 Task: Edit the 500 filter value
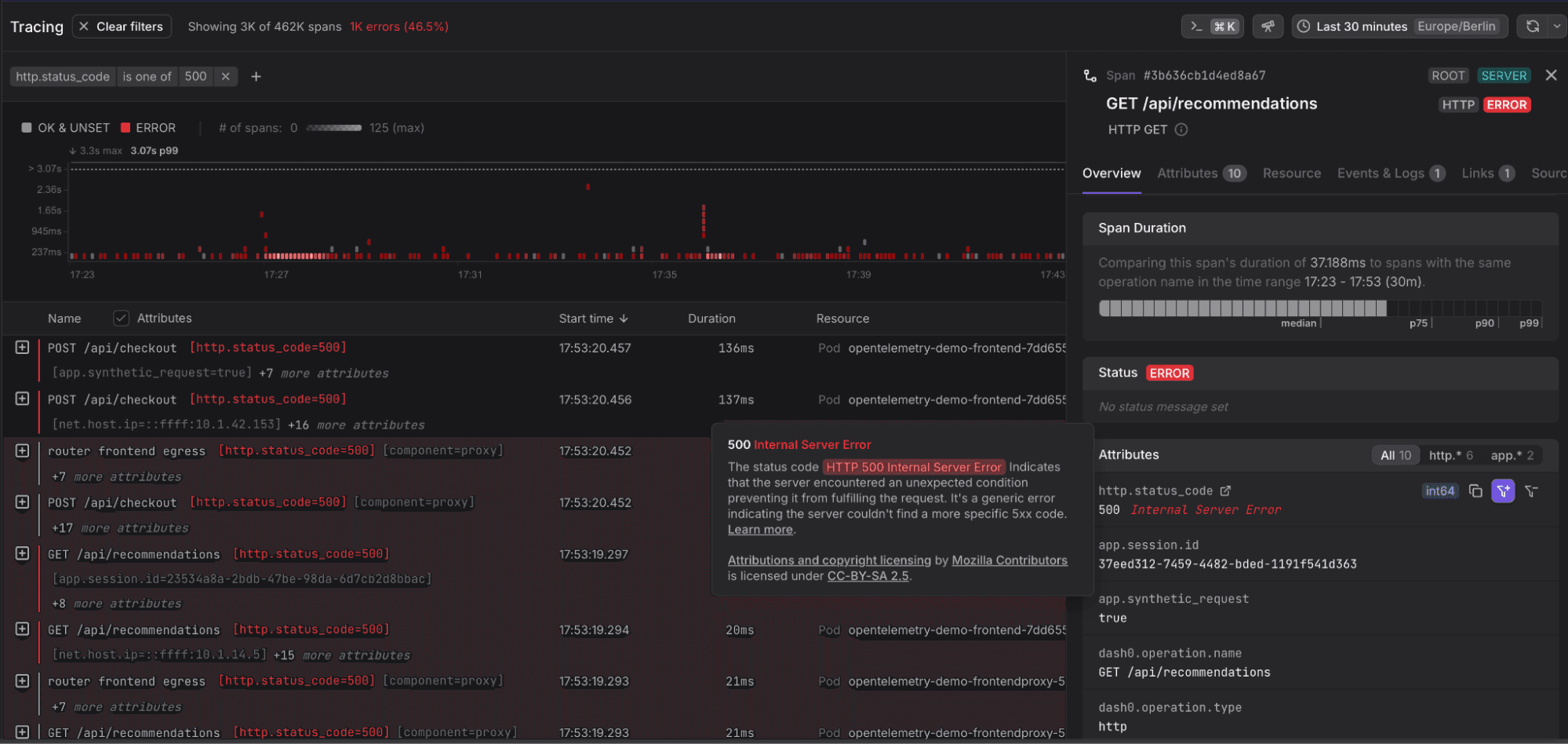click(195, 76)
